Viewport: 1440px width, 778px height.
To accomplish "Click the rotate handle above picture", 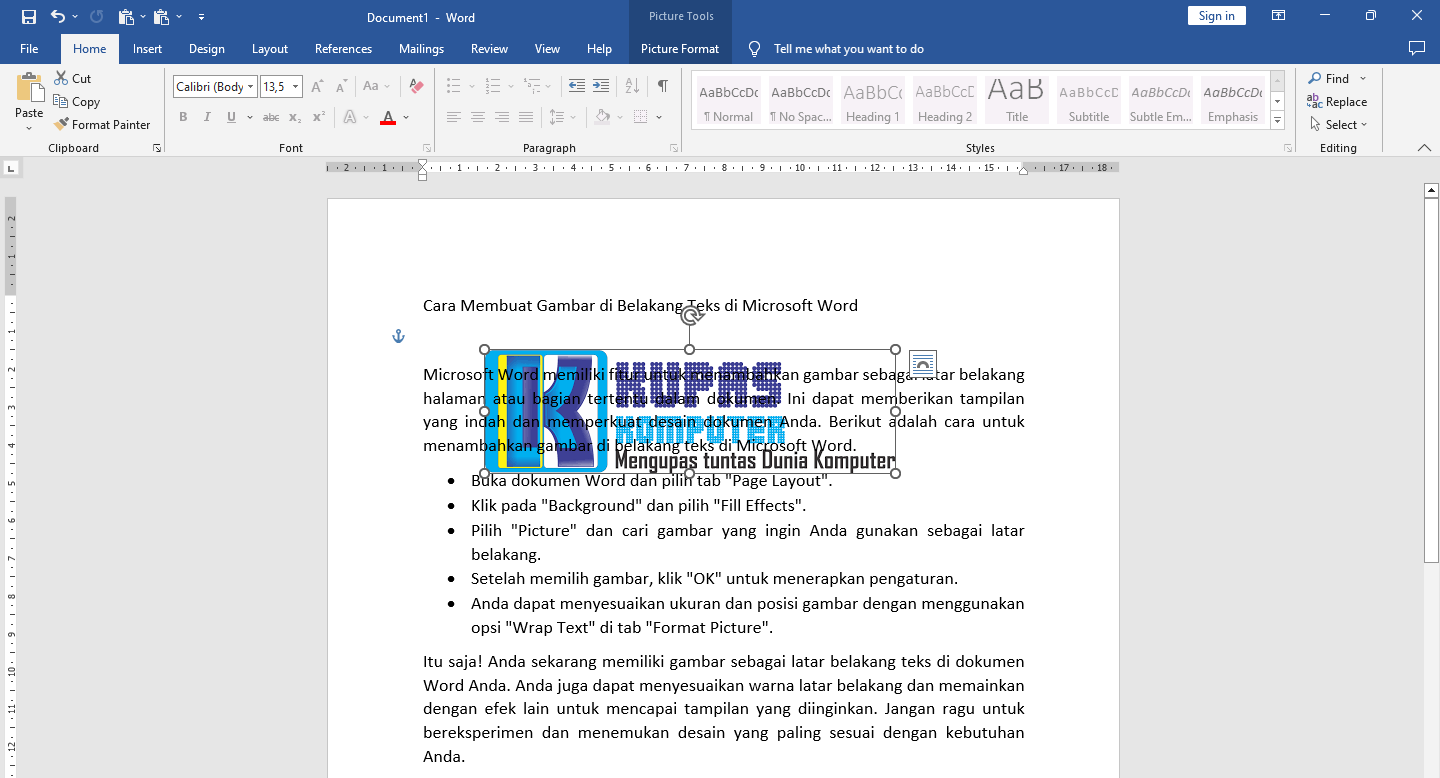I will pos(689,316).
